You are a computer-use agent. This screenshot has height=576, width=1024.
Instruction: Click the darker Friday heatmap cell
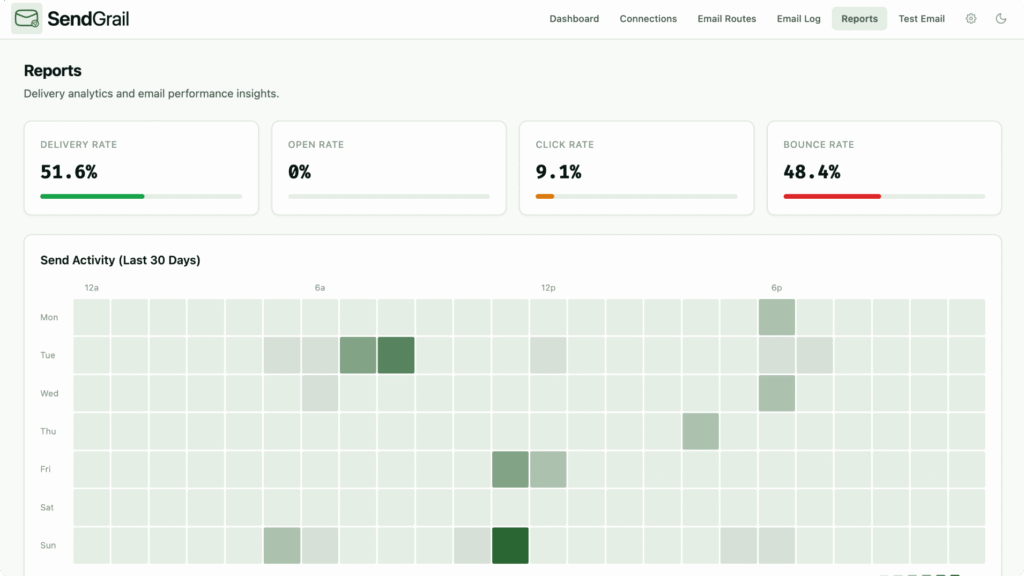click(510, 469)
